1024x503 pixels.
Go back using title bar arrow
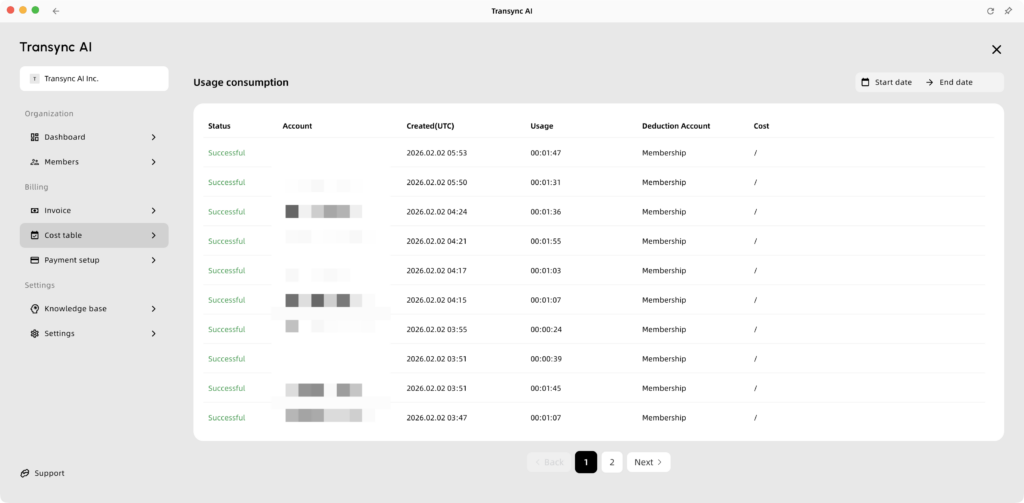click(x=56, y=10)
